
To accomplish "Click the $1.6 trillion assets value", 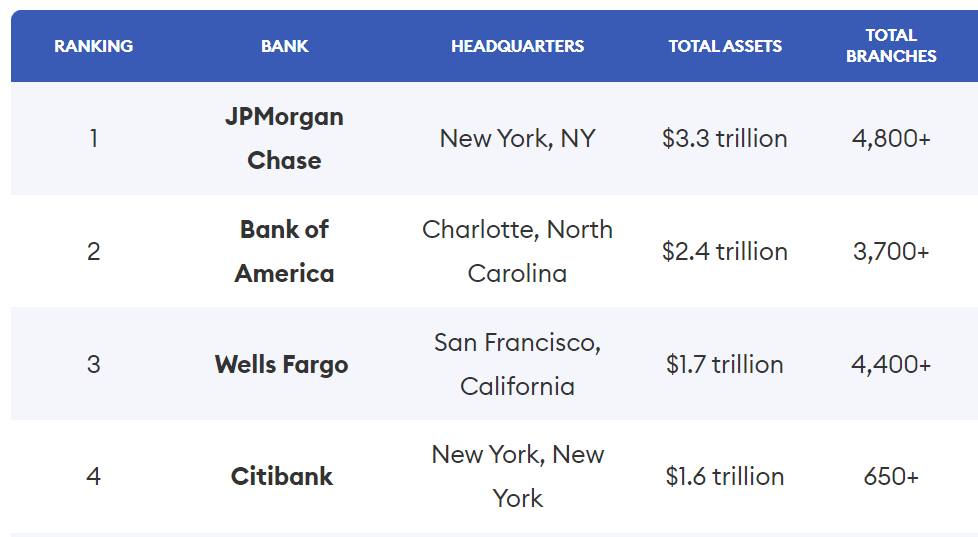I will [x=725, y=476].
